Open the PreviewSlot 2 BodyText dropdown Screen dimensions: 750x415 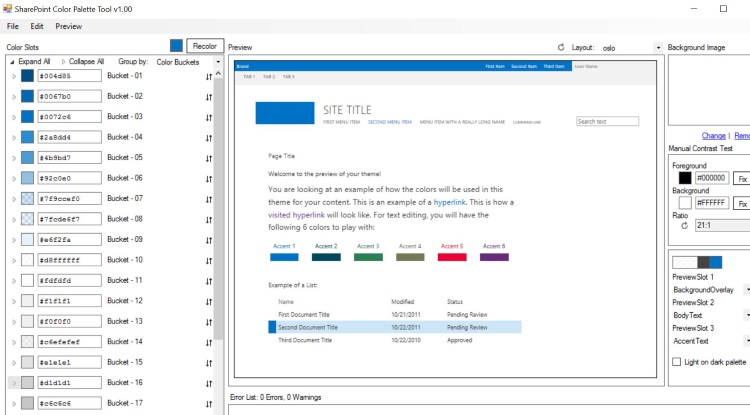745,315
